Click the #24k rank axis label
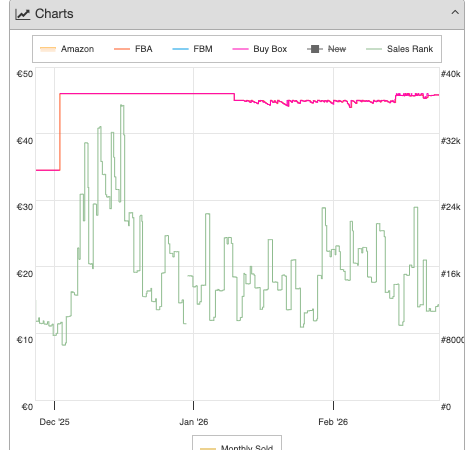 click(x=451, y=207)
